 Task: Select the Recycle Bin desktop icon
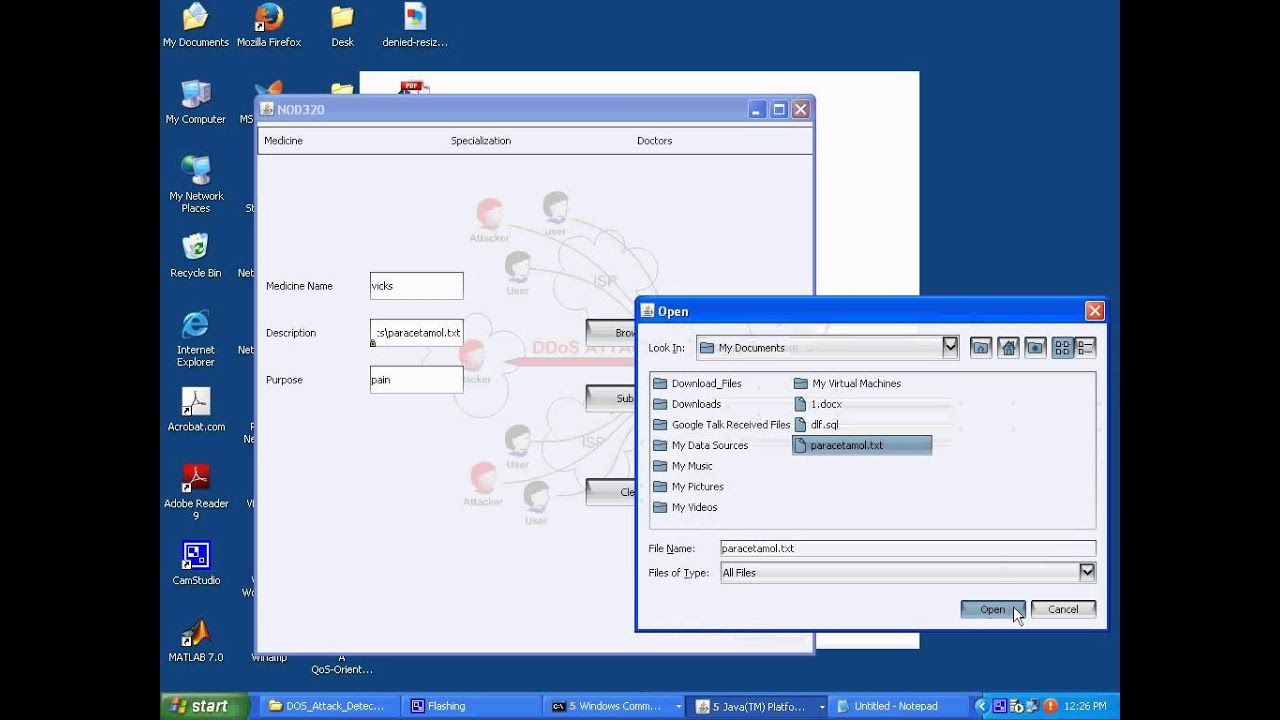coord(196,256)
